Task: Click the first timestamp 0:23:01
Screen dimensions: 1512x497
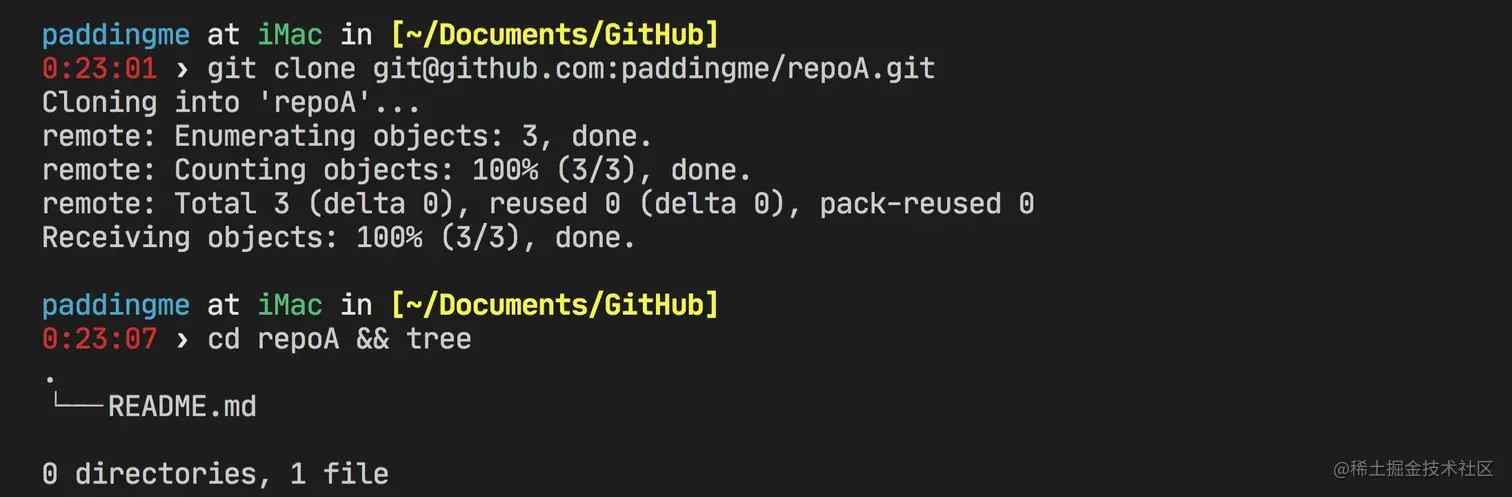Action: 99,69
